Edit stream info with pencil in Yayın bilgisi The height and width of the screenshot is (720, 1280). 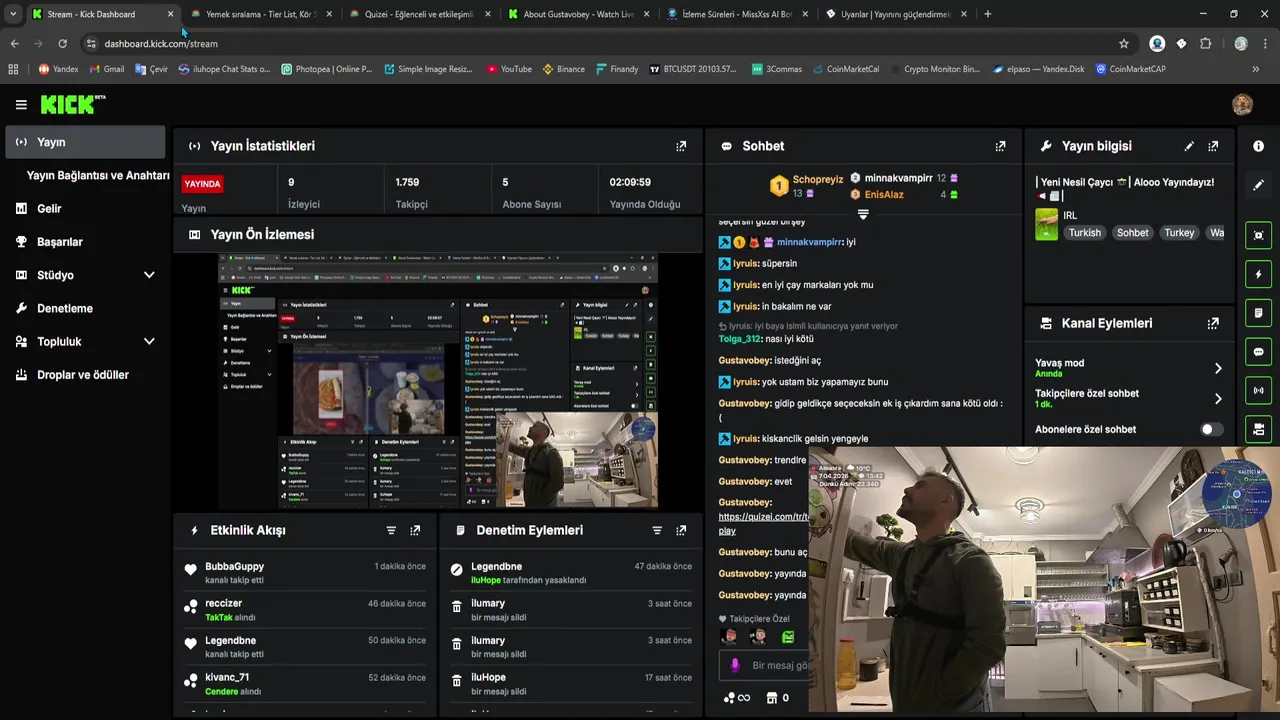point(1189,146)
